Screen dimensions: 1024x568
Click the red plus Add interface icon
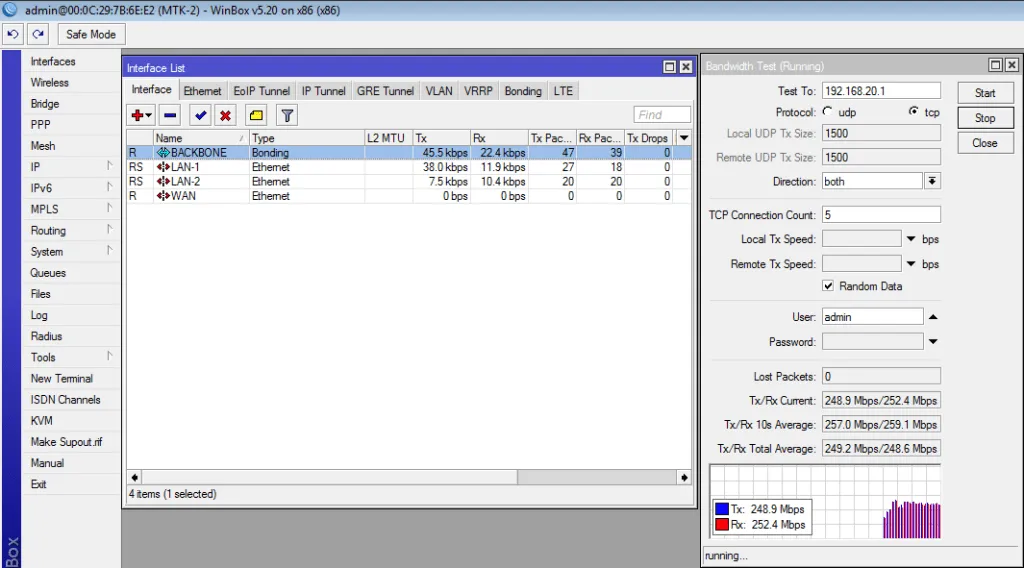[140, 116]
